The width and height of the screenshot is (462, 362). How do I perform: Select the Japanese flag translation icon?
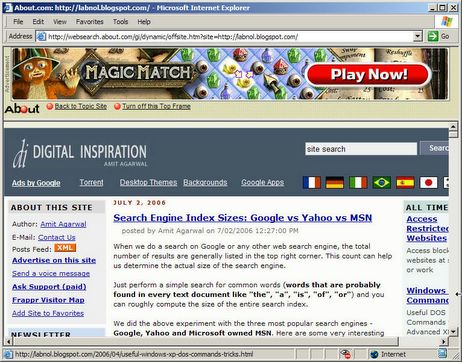pyautogui.click(x=429, y=182)
